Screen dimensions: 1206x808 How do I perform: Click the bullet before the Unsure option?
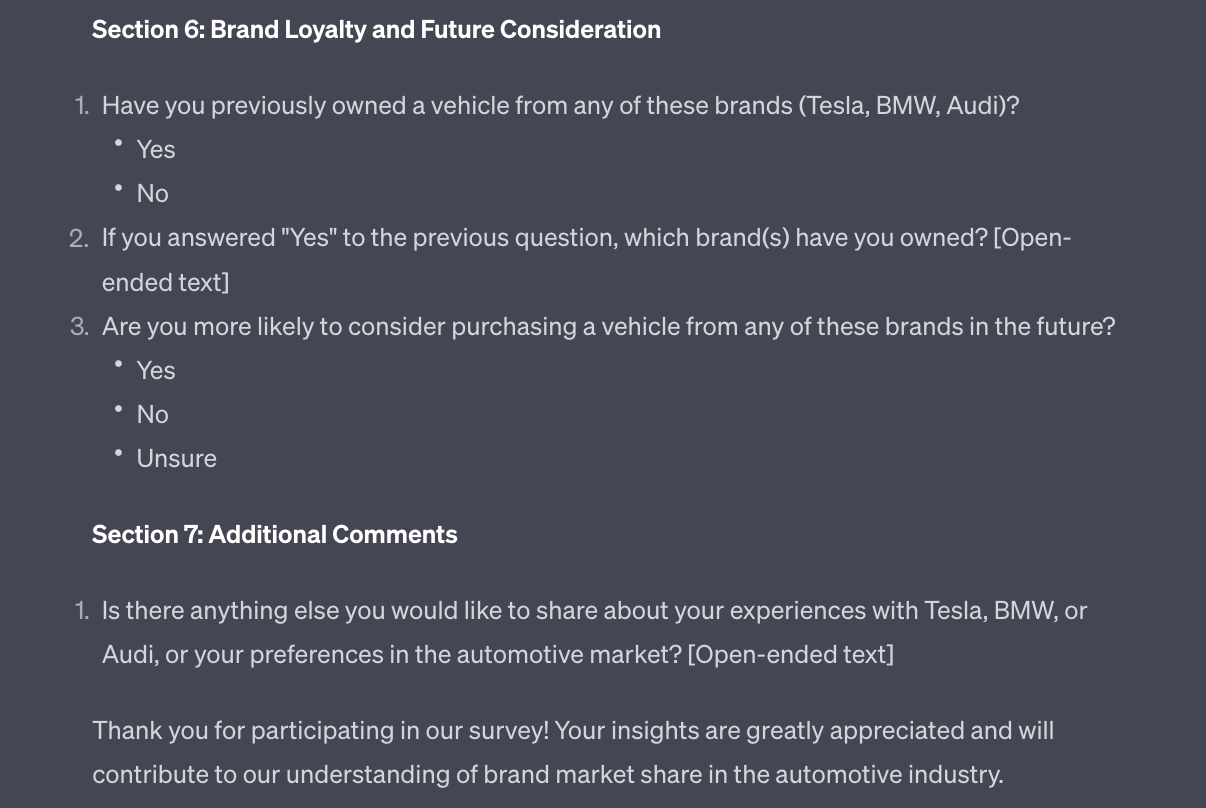(x=118, y=454)
